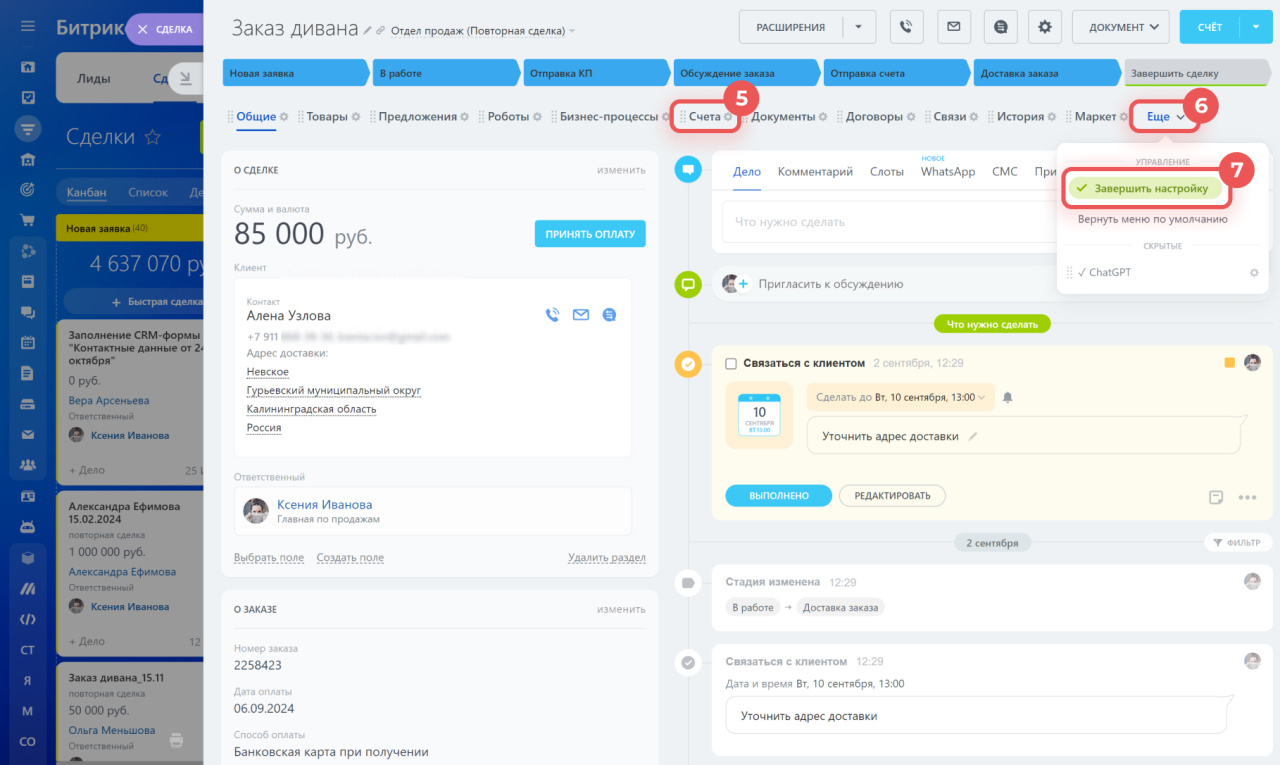This screenshot has width=1280, height=765.
Task: Click the ПРИНЯТЬ ОПЛАТУ button
Action: (590, 234)
